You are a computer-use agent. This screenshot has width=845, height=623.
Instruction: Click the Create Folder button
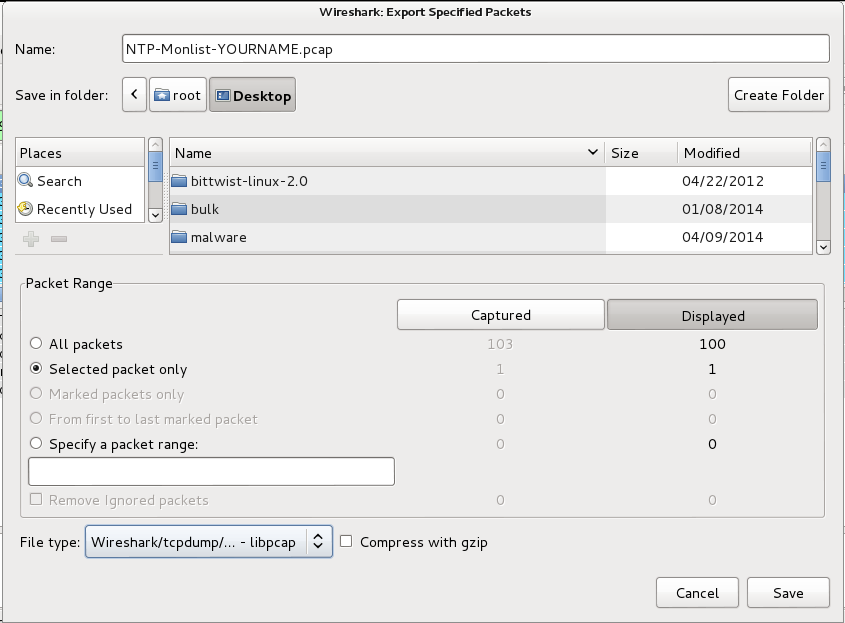click(779, 95)
